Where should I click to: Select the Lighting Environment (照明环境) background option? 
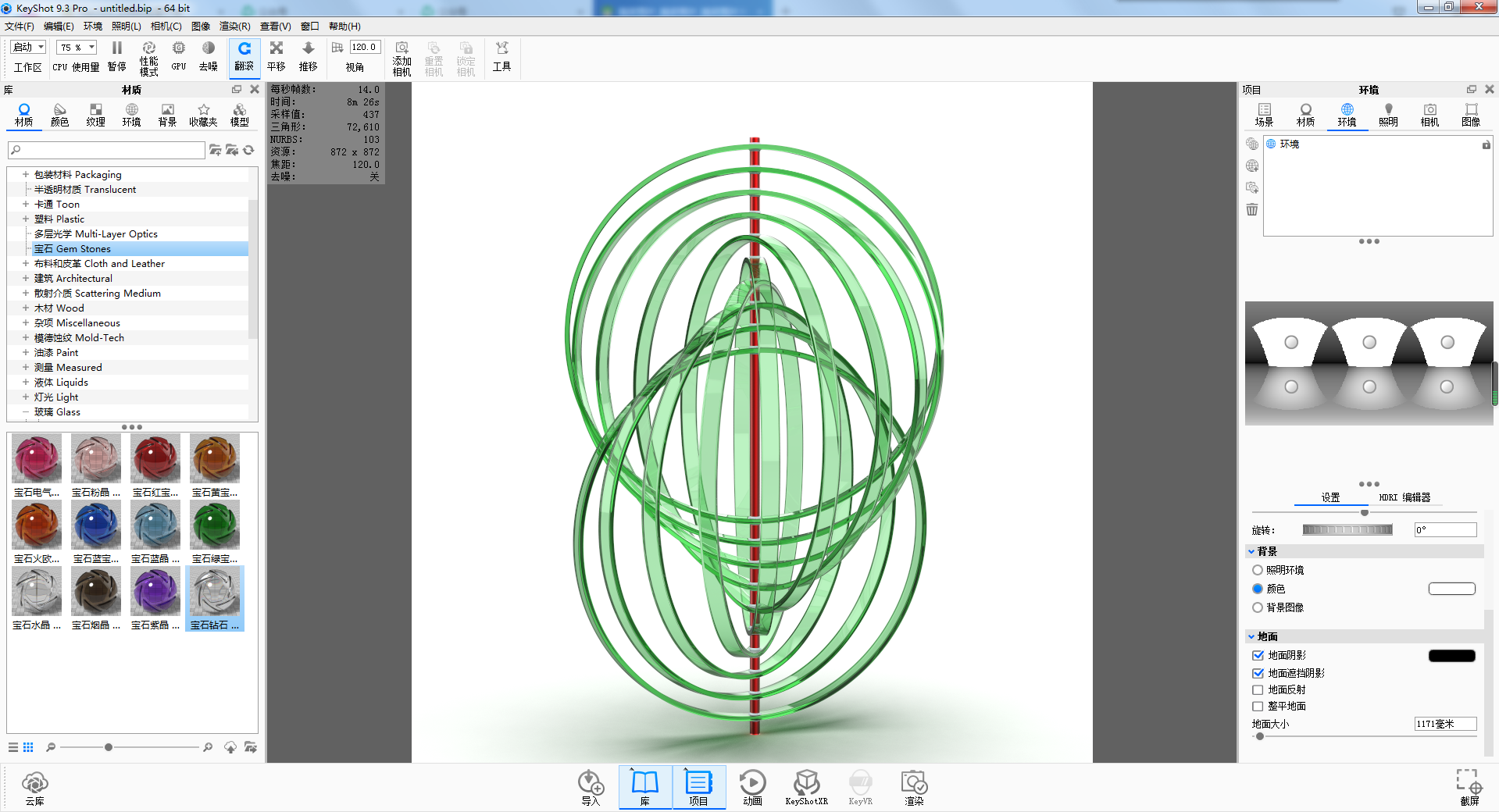click(1258, 570)
